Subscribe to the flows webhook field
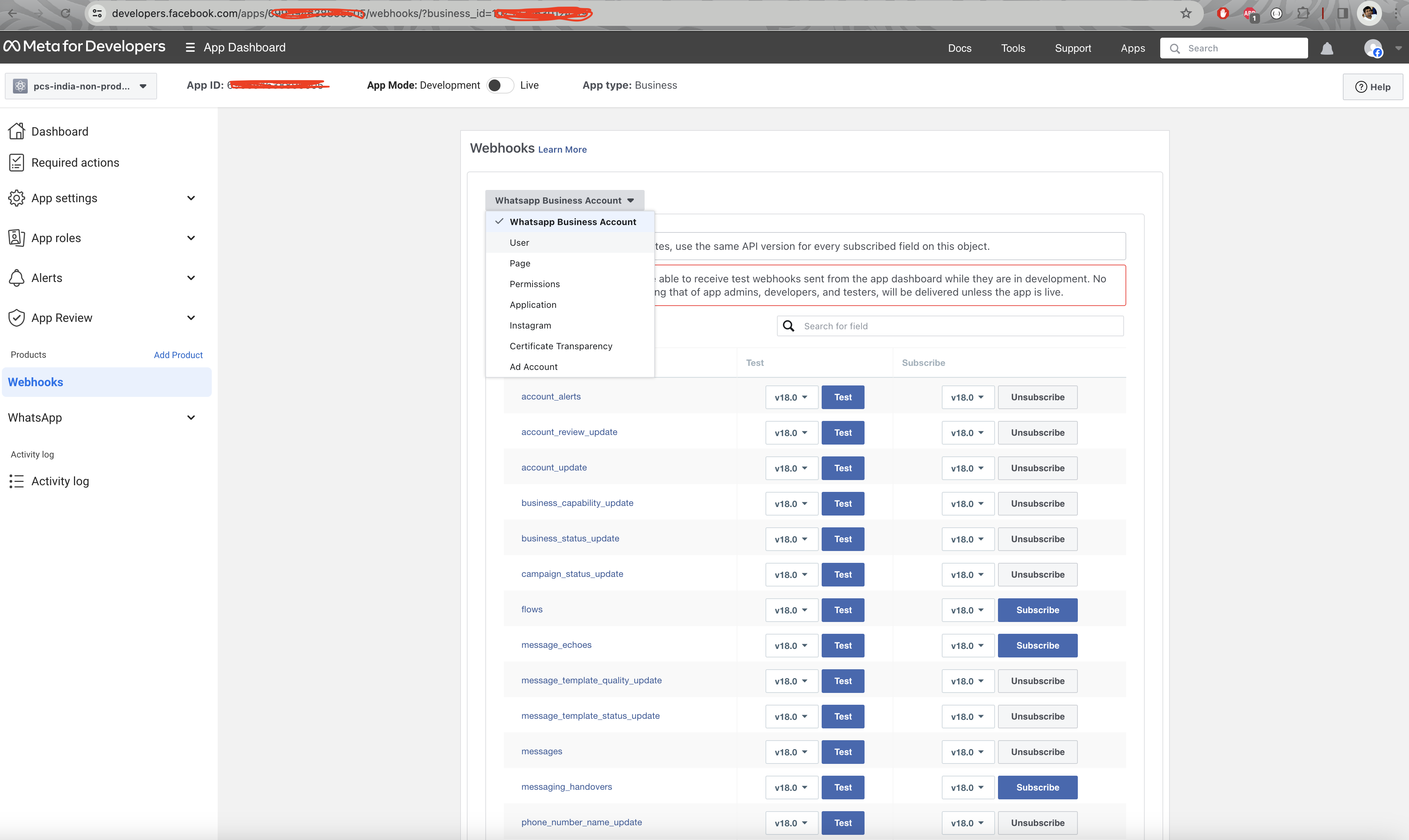 tap(1037, 610)
